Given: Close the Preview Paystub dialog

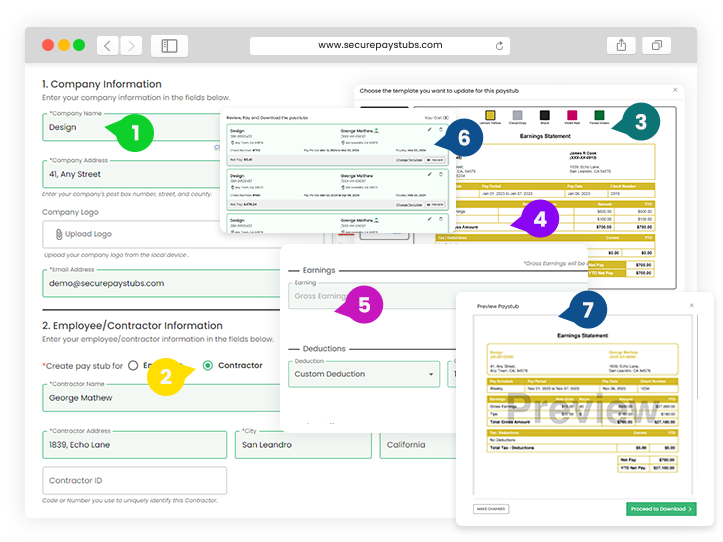Looking at the screenshot, I should [x=691, y=305].
